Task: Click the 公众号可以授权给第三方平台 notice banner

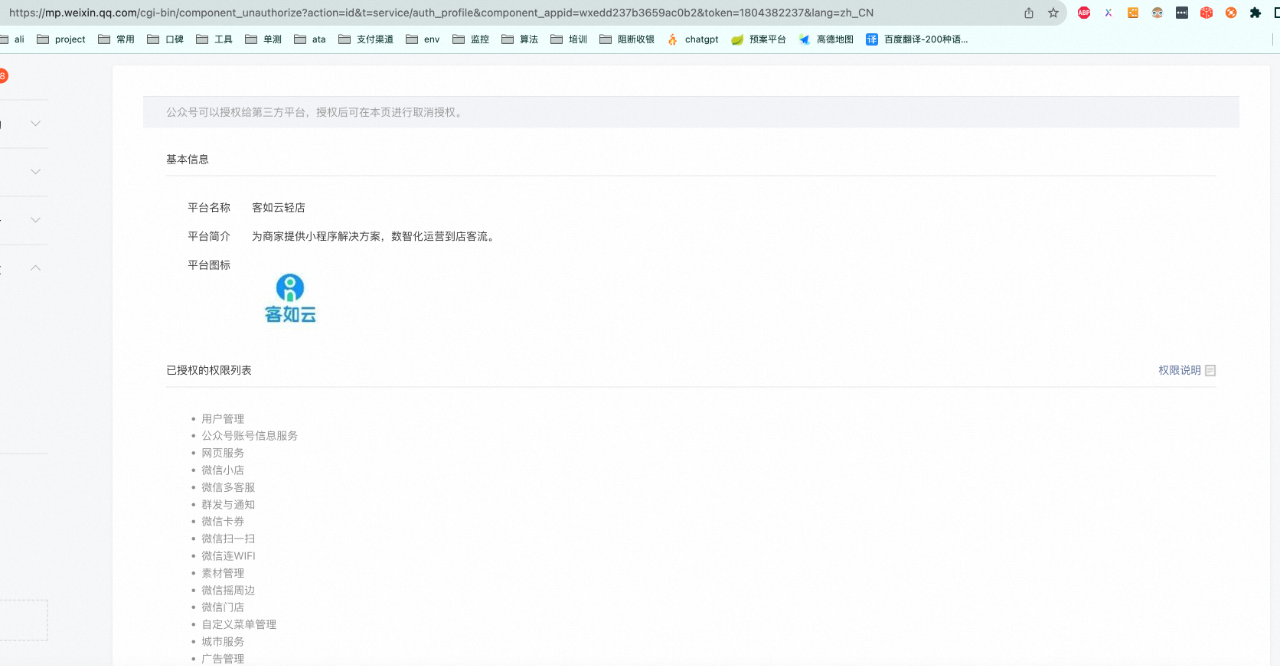Action: tap(691, 112)
